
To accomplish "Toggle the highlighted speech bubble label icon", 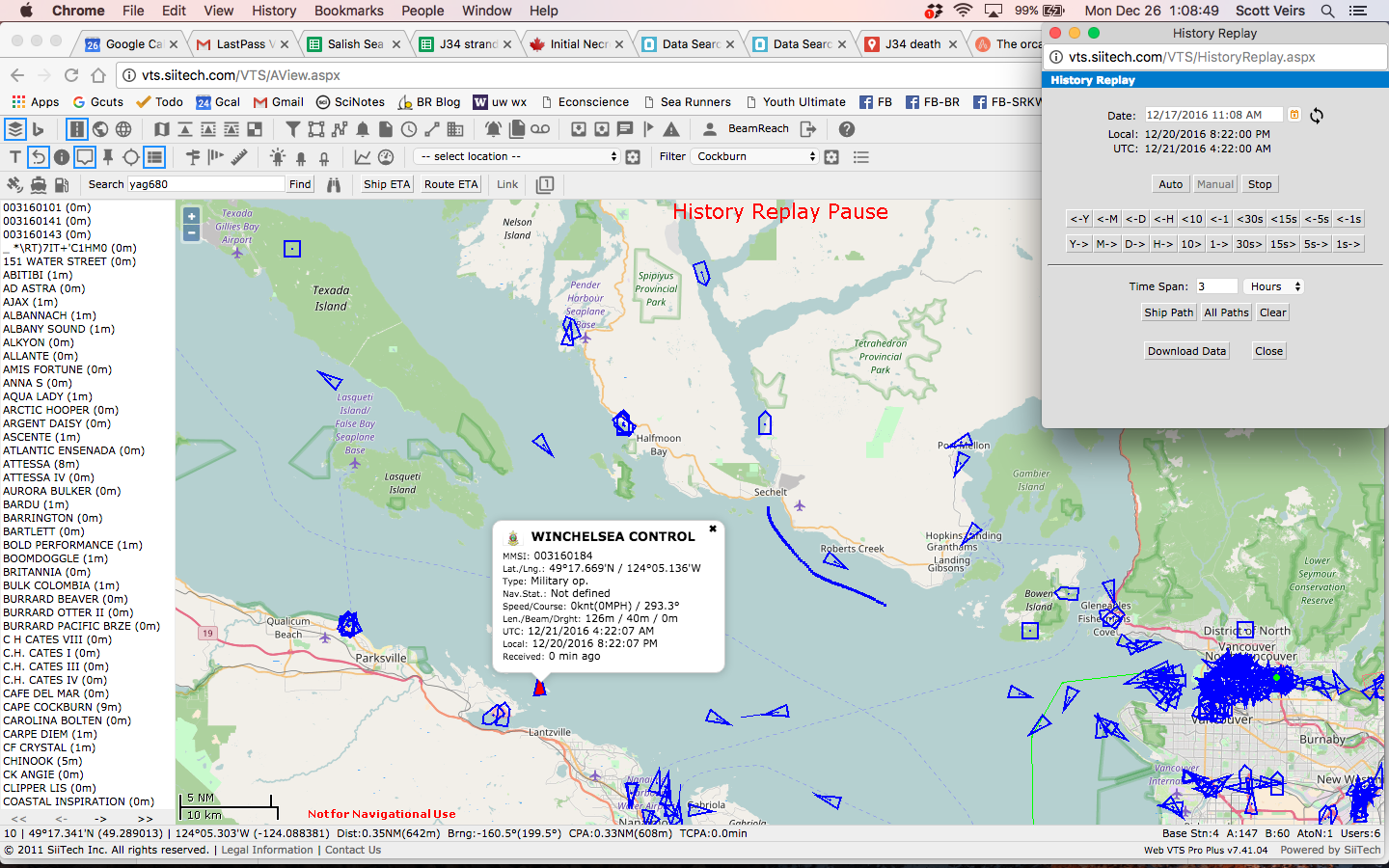I will coord(85,156).
